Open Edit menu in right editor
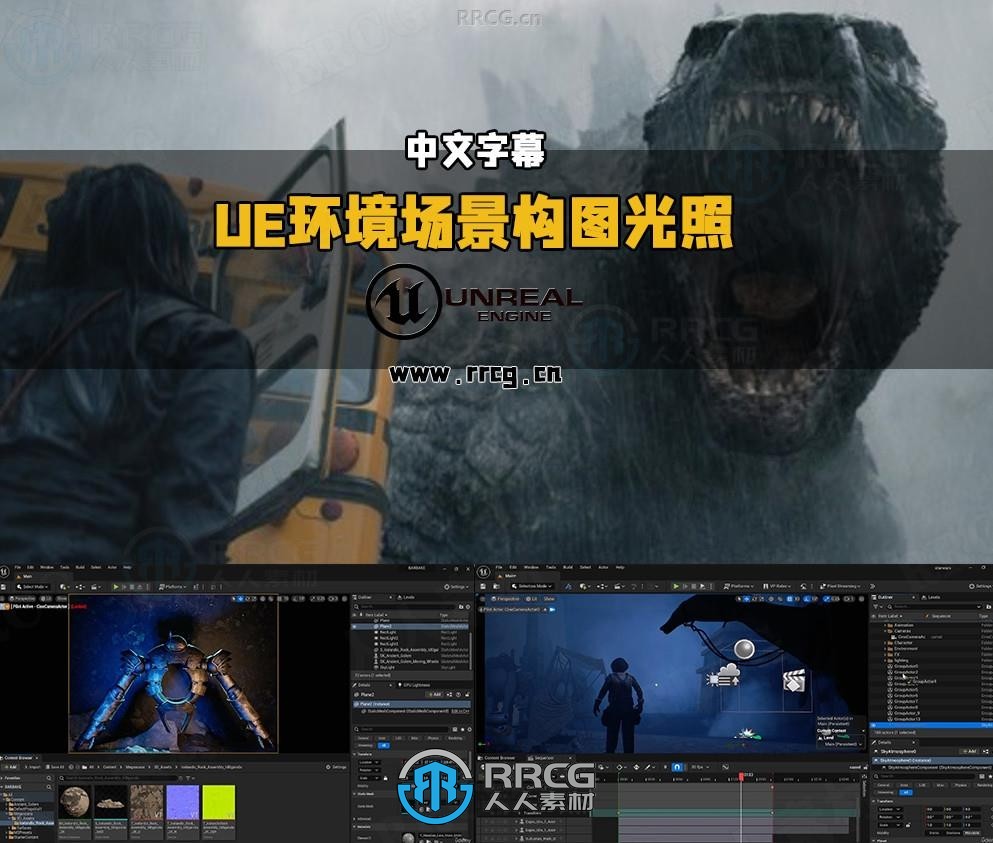This screenshot has width=993, height=843. (x=513, y=567)
